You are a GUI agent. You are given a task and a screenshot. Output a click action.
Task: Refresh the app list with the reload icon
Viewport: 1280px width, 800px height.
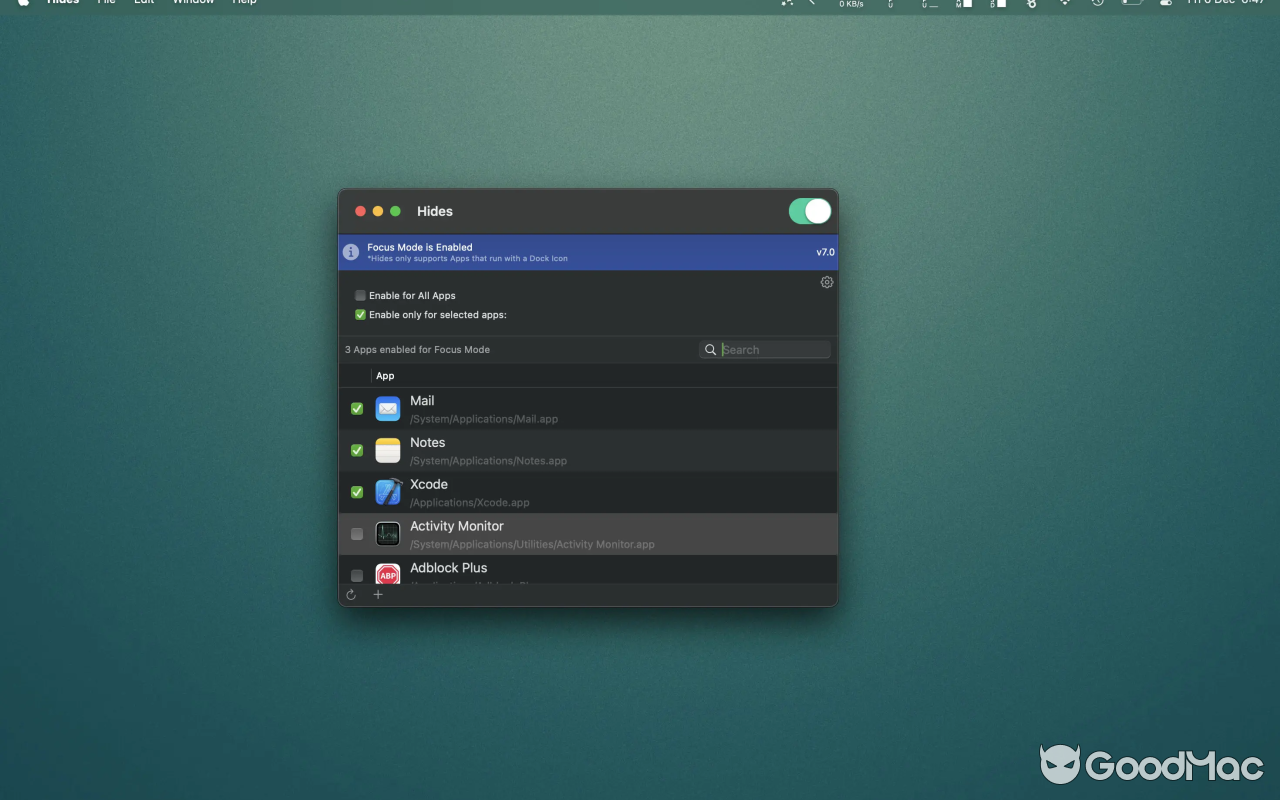coord(351,594)
